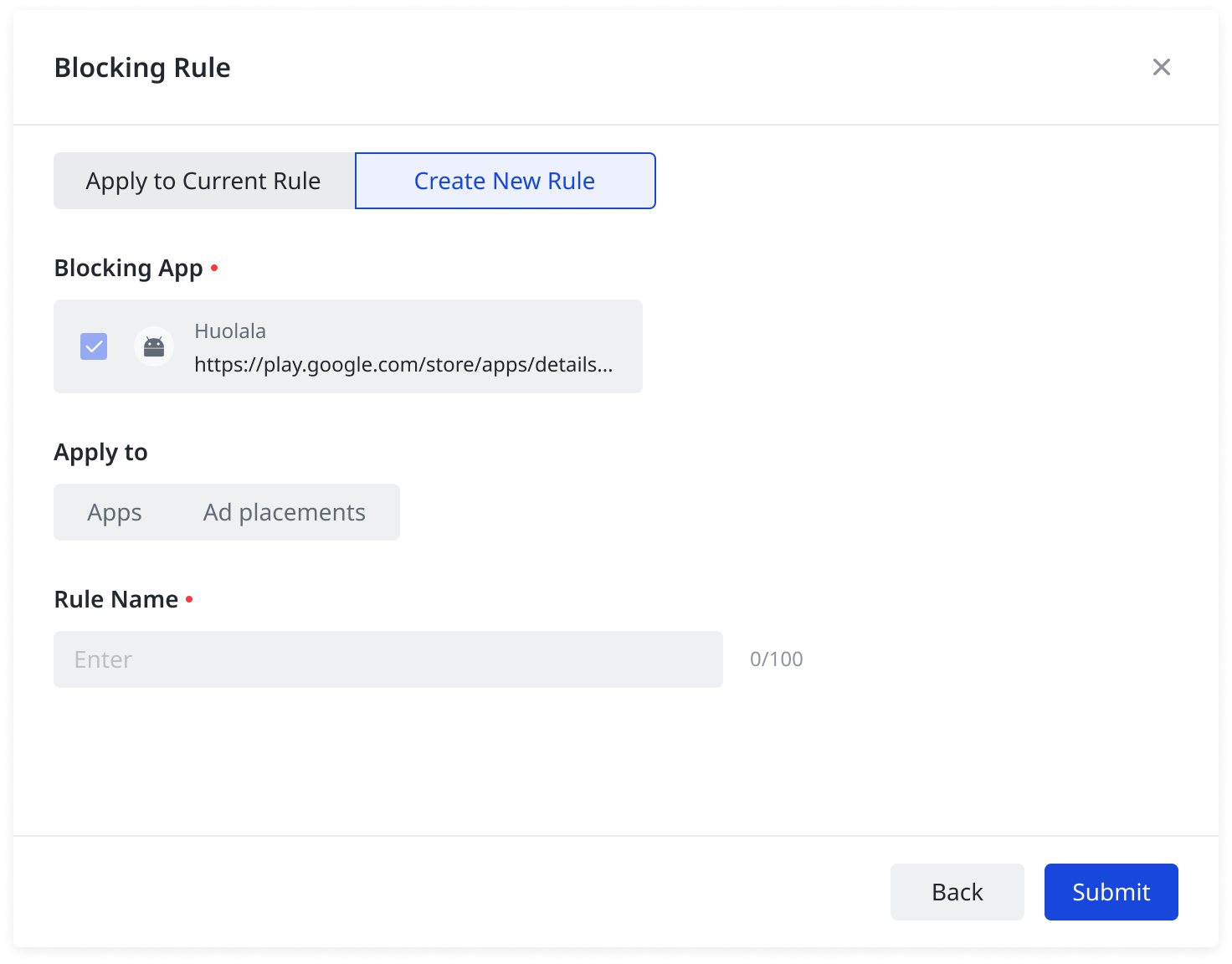Close the Blocking Rule dialog
1232x964 pixels.
tap(1161, 67)
